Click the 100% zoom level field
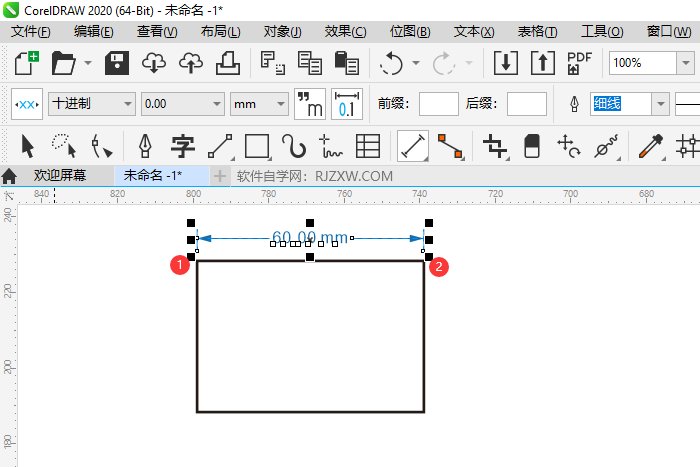700x467 pixels. coord(642,63)
